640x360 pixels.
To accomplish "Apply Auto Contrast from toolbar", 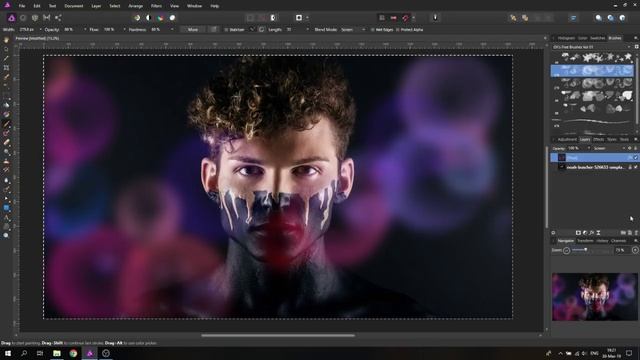I will pyautogui.click(x=149, y=18).
